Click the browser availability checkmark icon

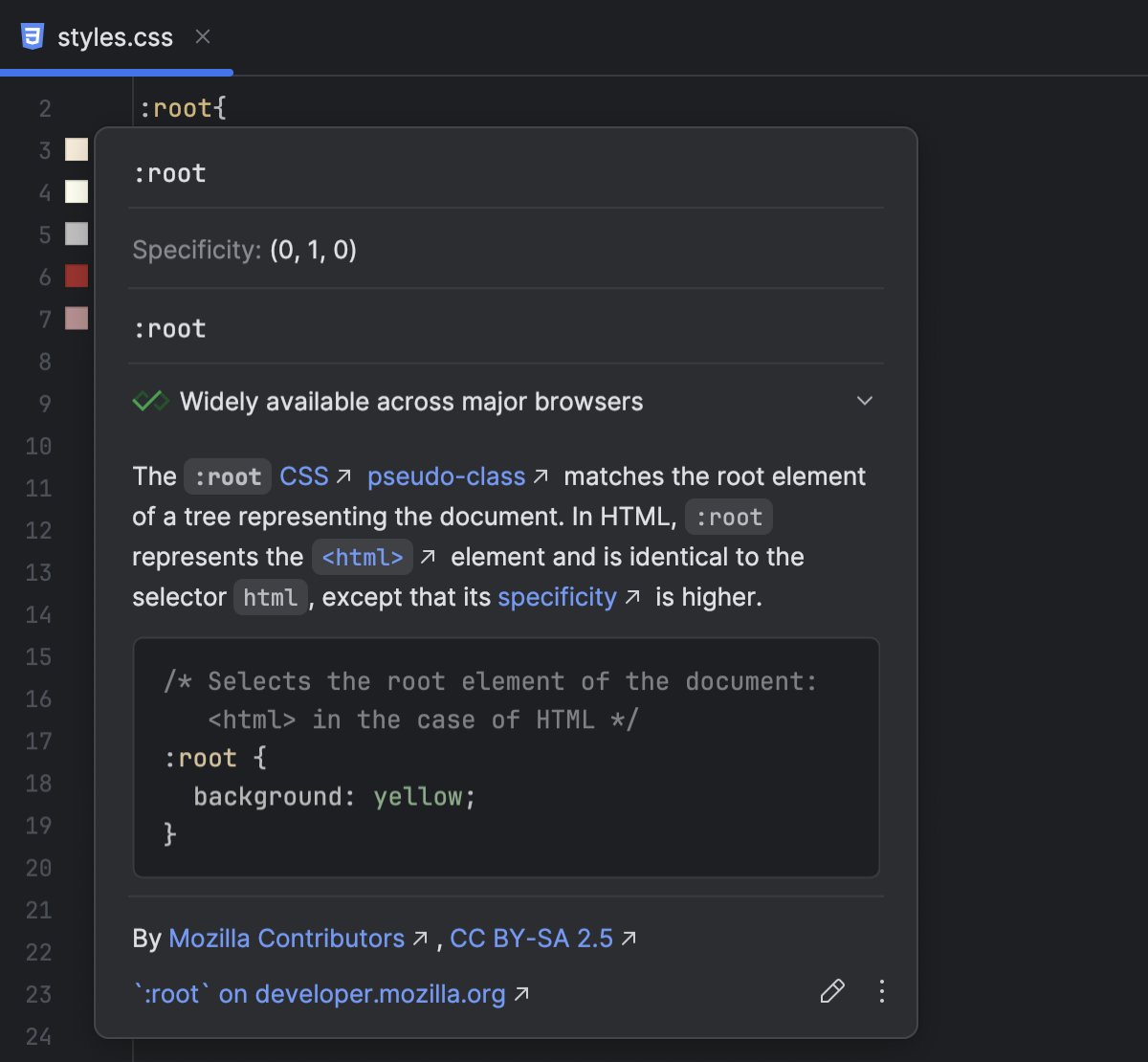click(x=149, y=401)
